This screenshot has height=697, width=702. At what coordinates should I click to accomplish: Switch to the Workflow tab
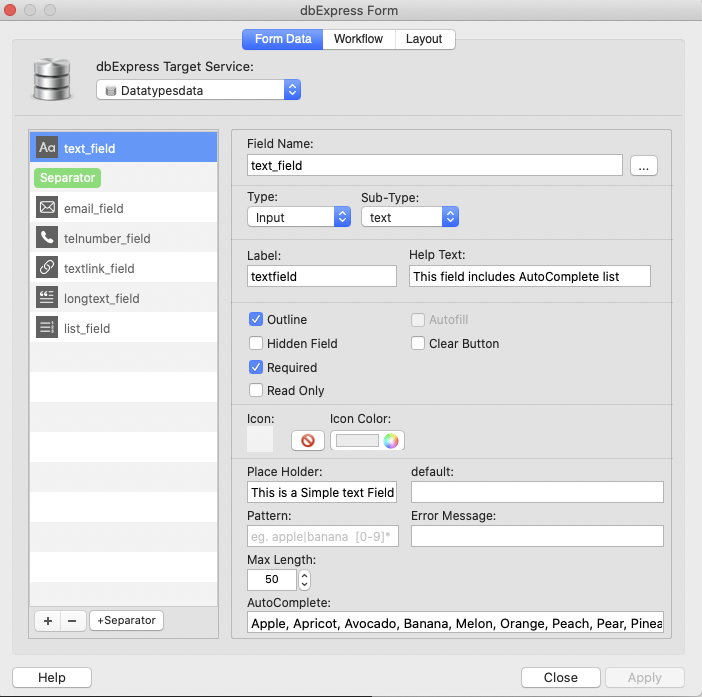[358, 39]
